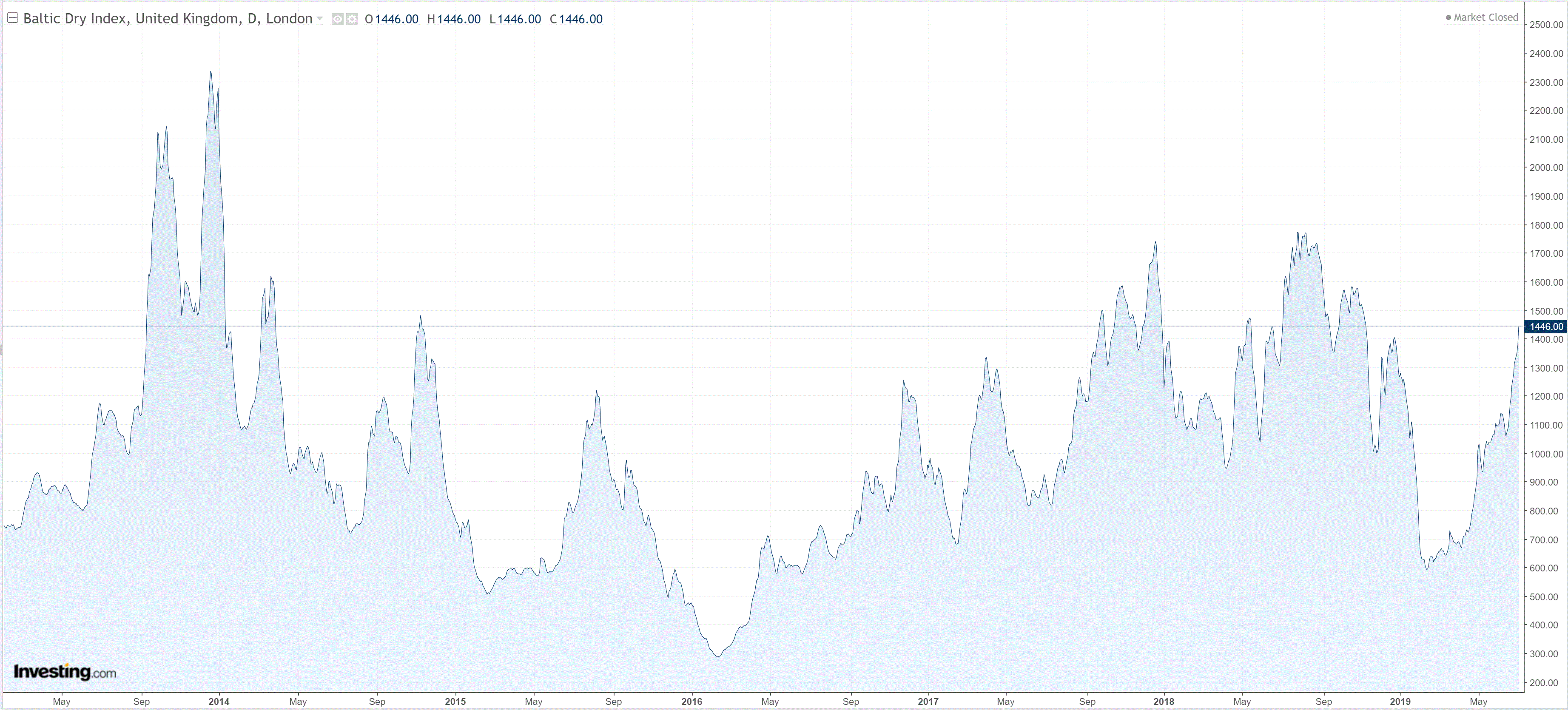This screenshot has width=1568, height=710.
Task: Click the 2019 label on time axis
Action: point(1400,701)
